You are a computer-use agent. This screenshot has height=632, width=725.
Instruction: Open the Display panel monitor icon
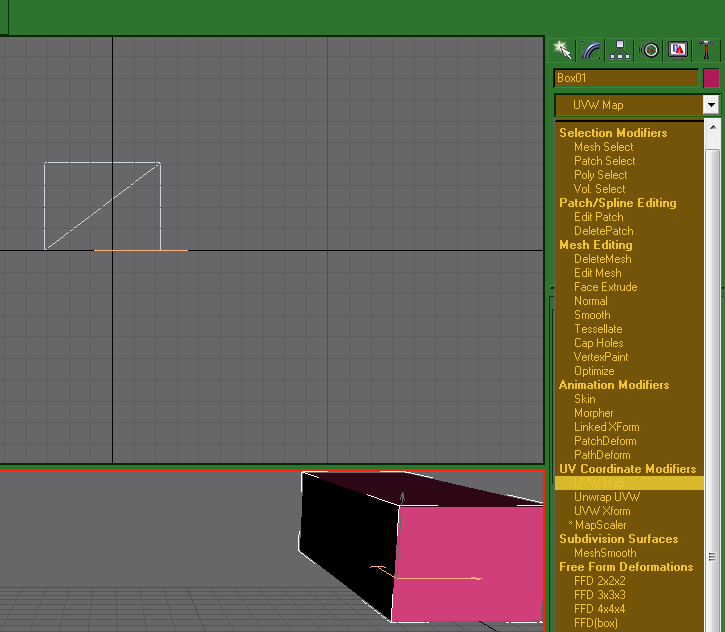click(x=679, y=50)
